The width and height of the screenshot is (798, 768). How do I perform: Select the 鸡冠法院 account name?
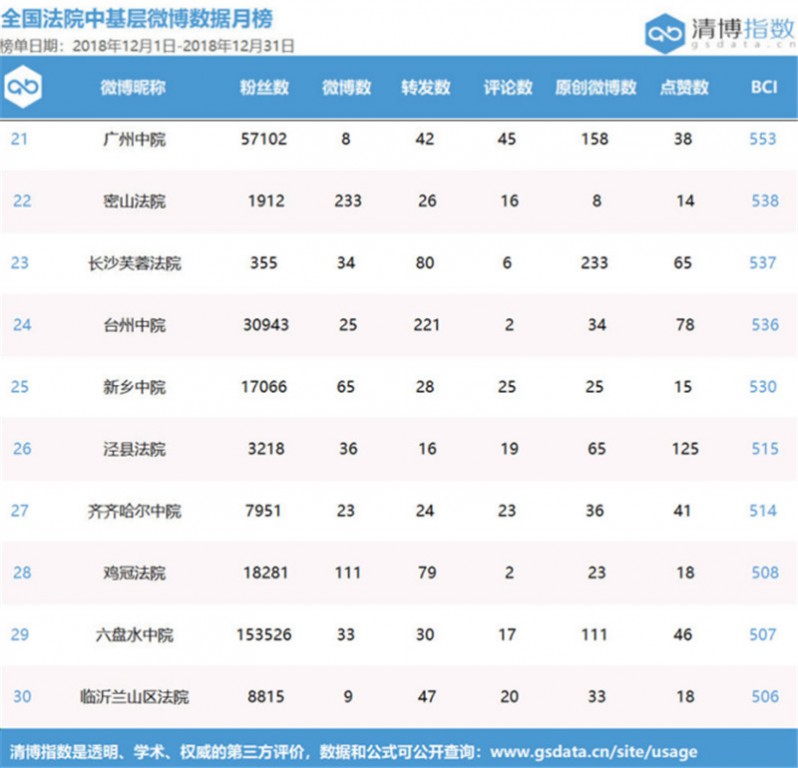point(134,573)
